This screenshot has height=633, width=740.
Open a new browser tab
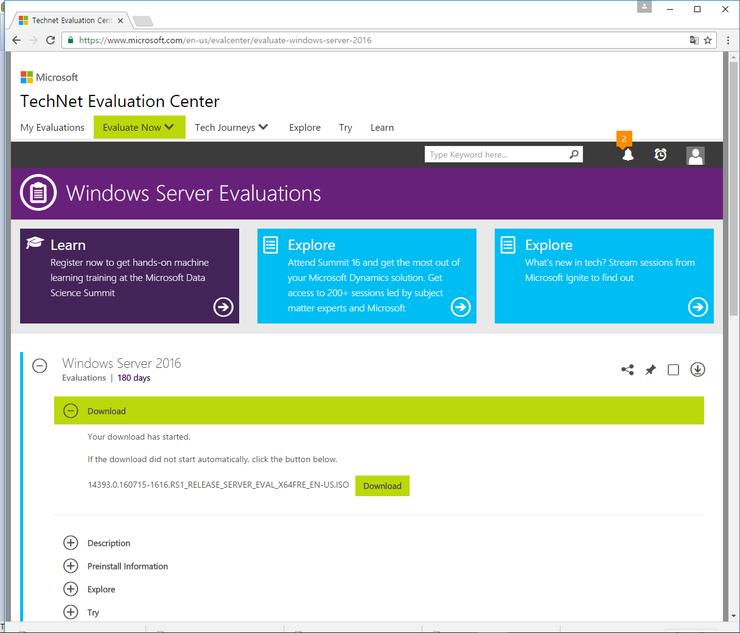tap(143, 21)
